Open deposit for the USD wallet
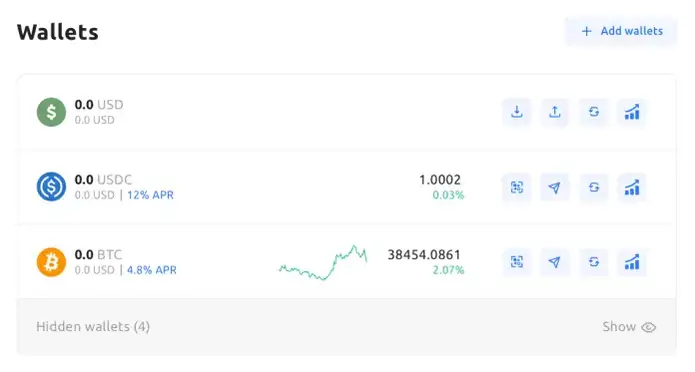Viewport: 695px width, 372px height. (x=516, y=112)
